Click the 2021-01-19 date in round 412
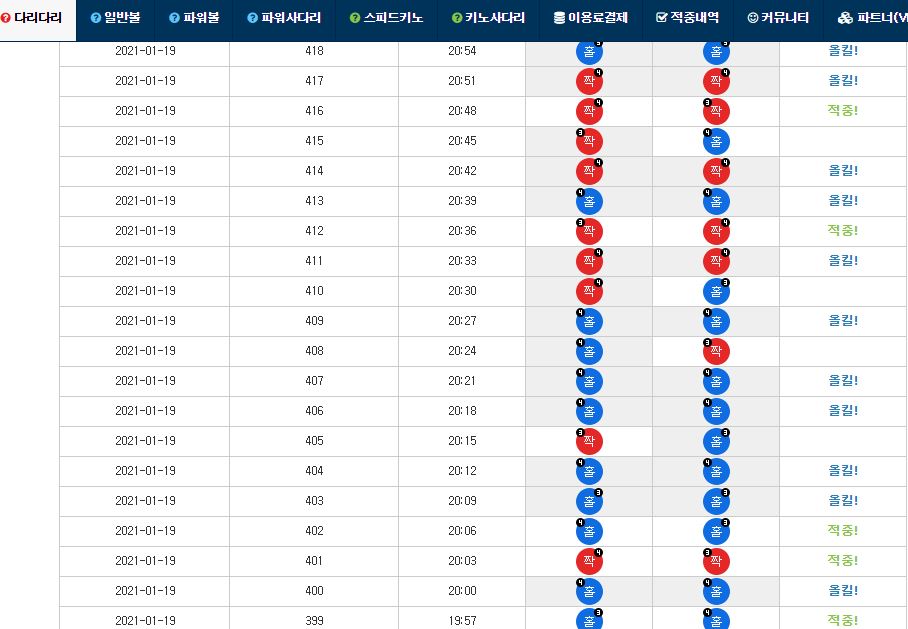Viewport: 908px width, 629px height. click(x=145, y=231)
